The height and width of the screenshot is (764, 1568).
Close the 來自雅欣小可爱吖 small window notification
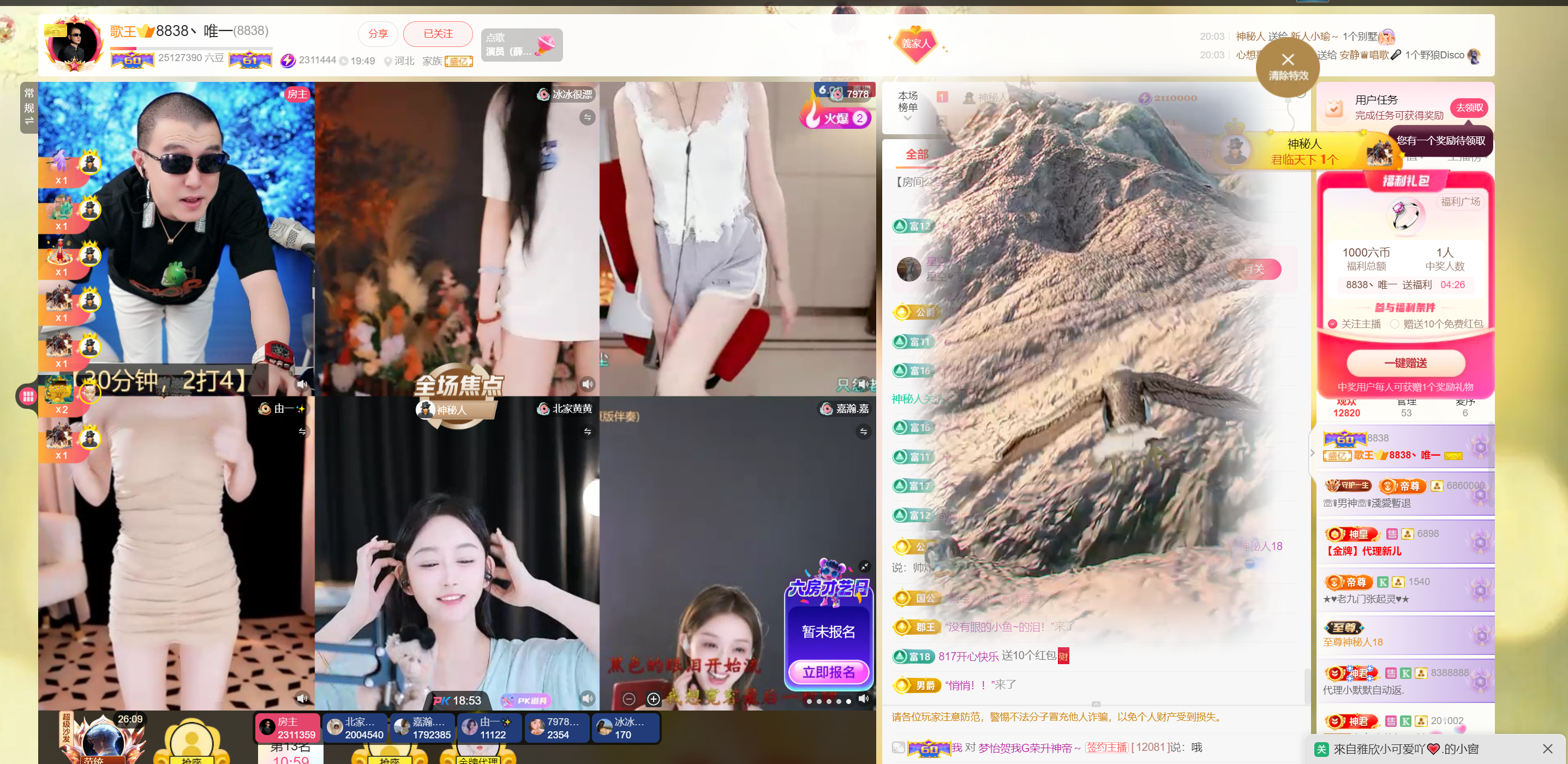click(1547, 749)
